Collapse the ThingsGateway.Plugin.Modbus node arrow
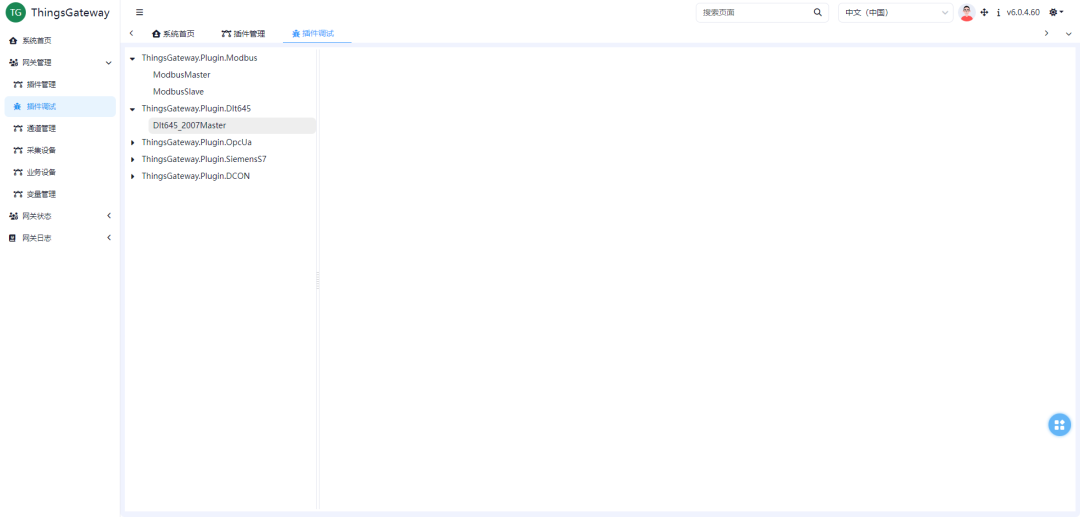The height and width of the screenshot is (517, 1080). (x=132, y=59)
